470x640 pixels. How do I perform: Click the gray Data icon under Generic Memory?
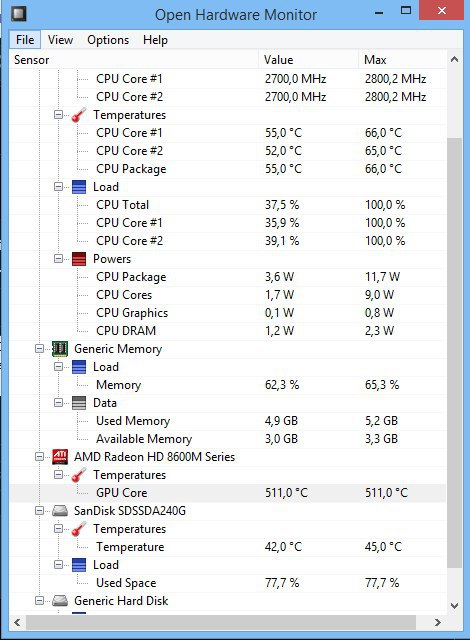tap(79, 403)
